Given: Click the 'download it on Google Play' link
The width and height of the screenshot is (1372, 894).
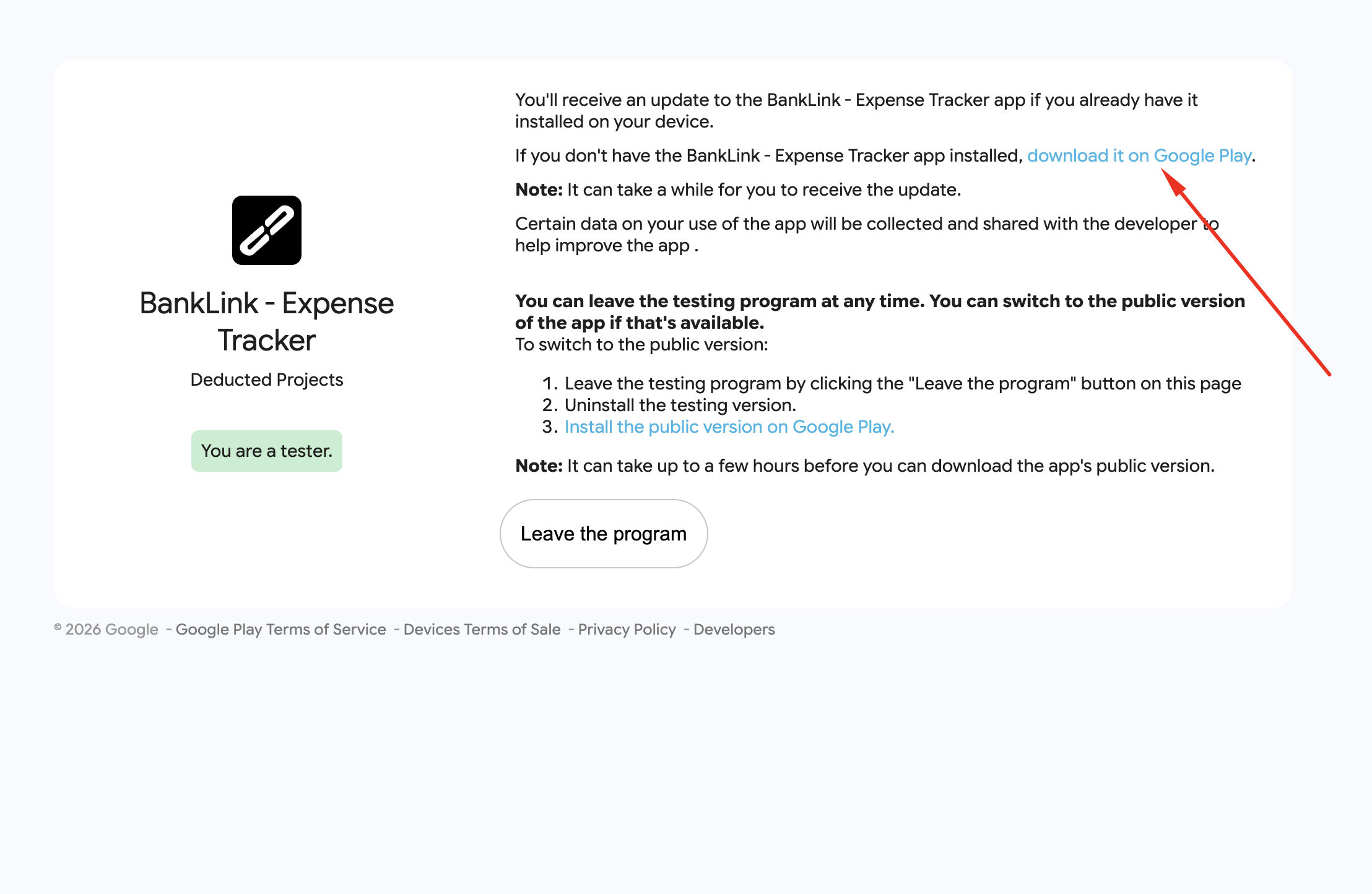Looking at the screenshot, I should 1139,155.
